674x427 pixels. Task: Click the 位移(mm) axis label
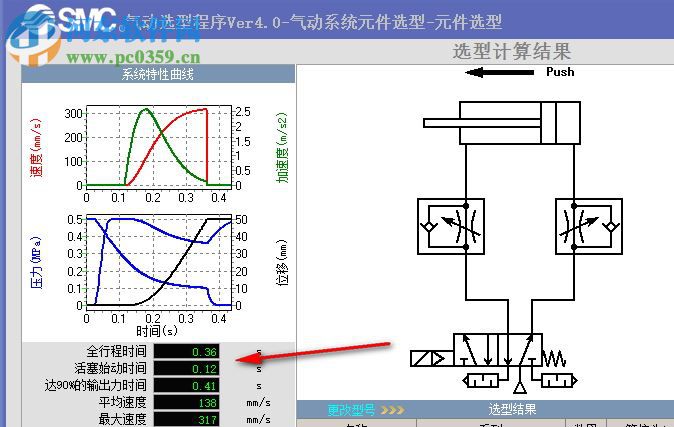[x=282, y=262]
